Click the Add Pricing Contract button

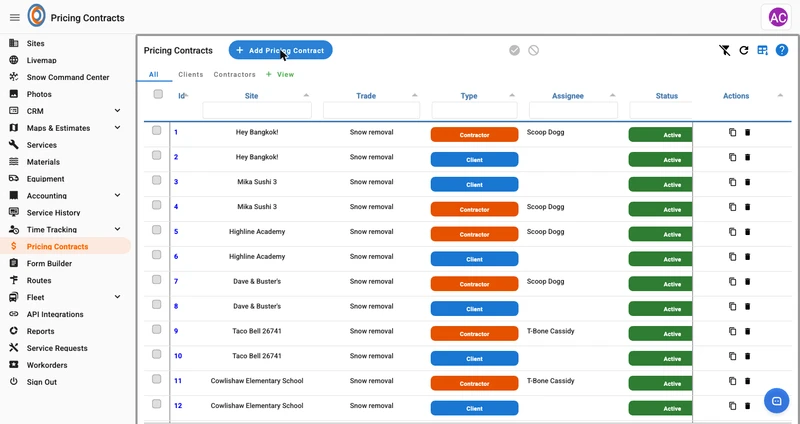[x=281, y=50]
